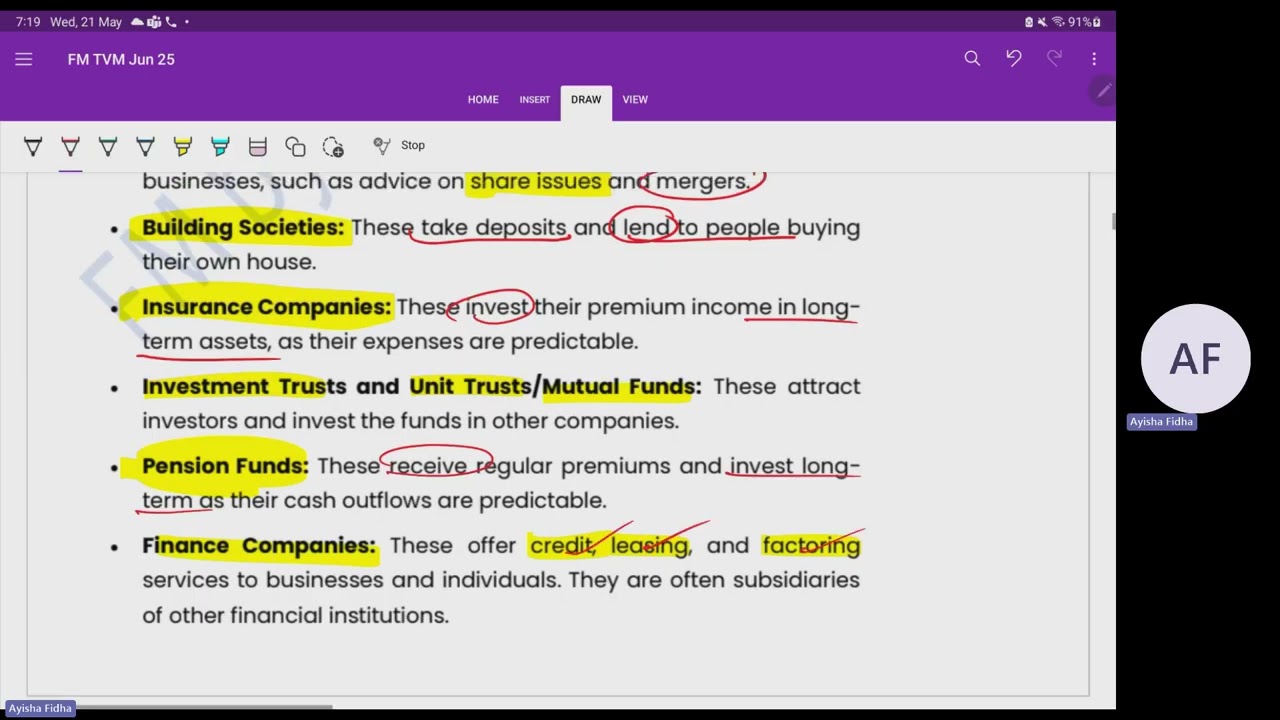Click the text Unit Trusts/Mutual Funds:
This screenshot has width=1280, height=720.
pos(555,387)
